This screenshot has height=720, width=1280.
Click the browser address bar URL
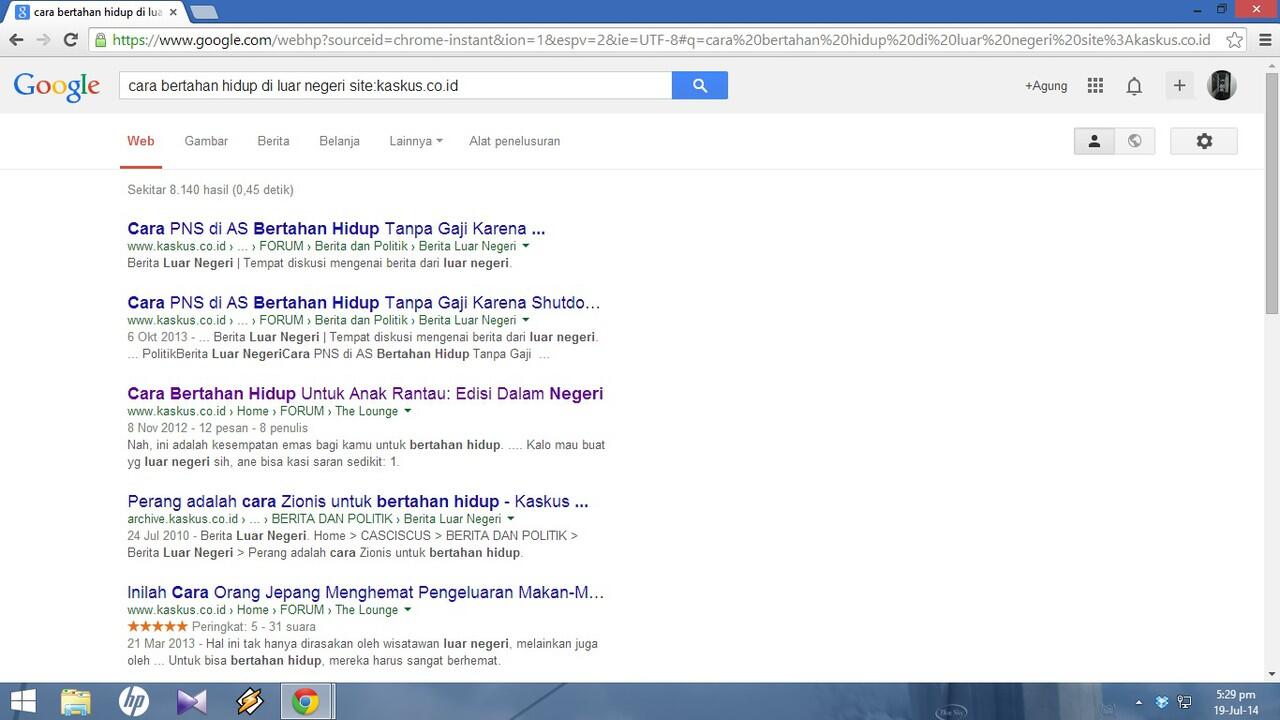tap(661, 40)
